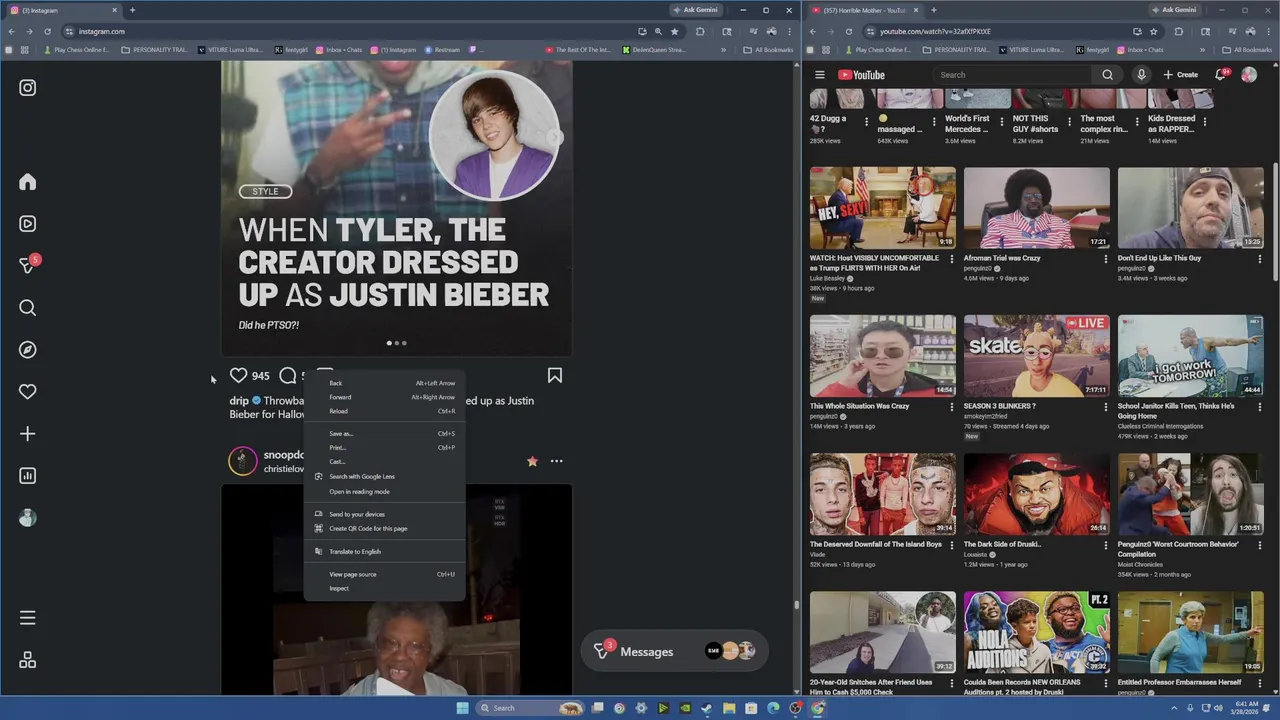This screenshot has height=720, width=1280.
Task: Save the post with bookmark icon
Action: click(x=554, y=375)
